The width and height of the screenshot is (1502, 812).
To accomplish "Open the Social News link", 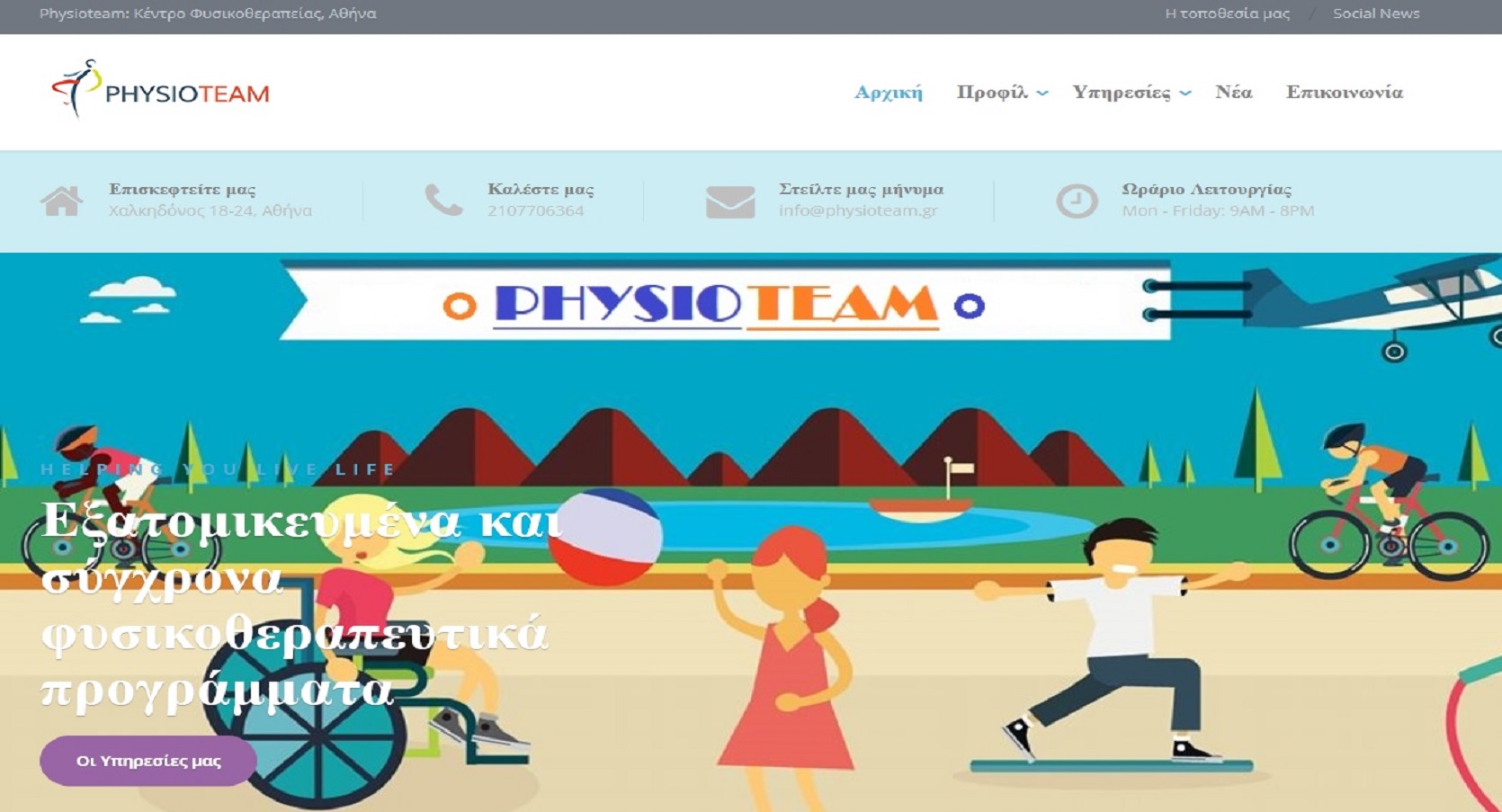I will 1375,13.
